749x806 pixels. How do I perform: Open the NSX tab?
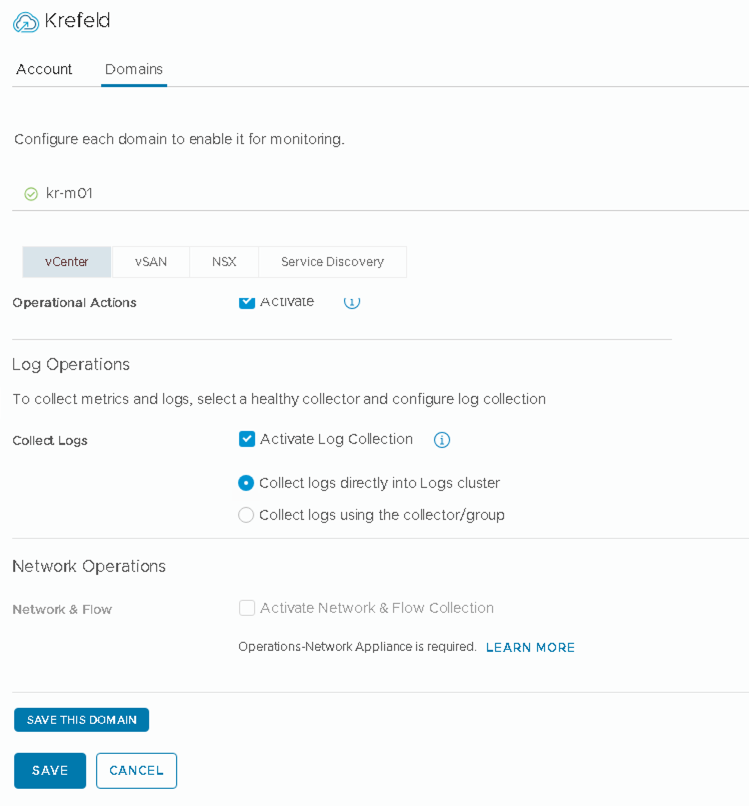(224, 262)
